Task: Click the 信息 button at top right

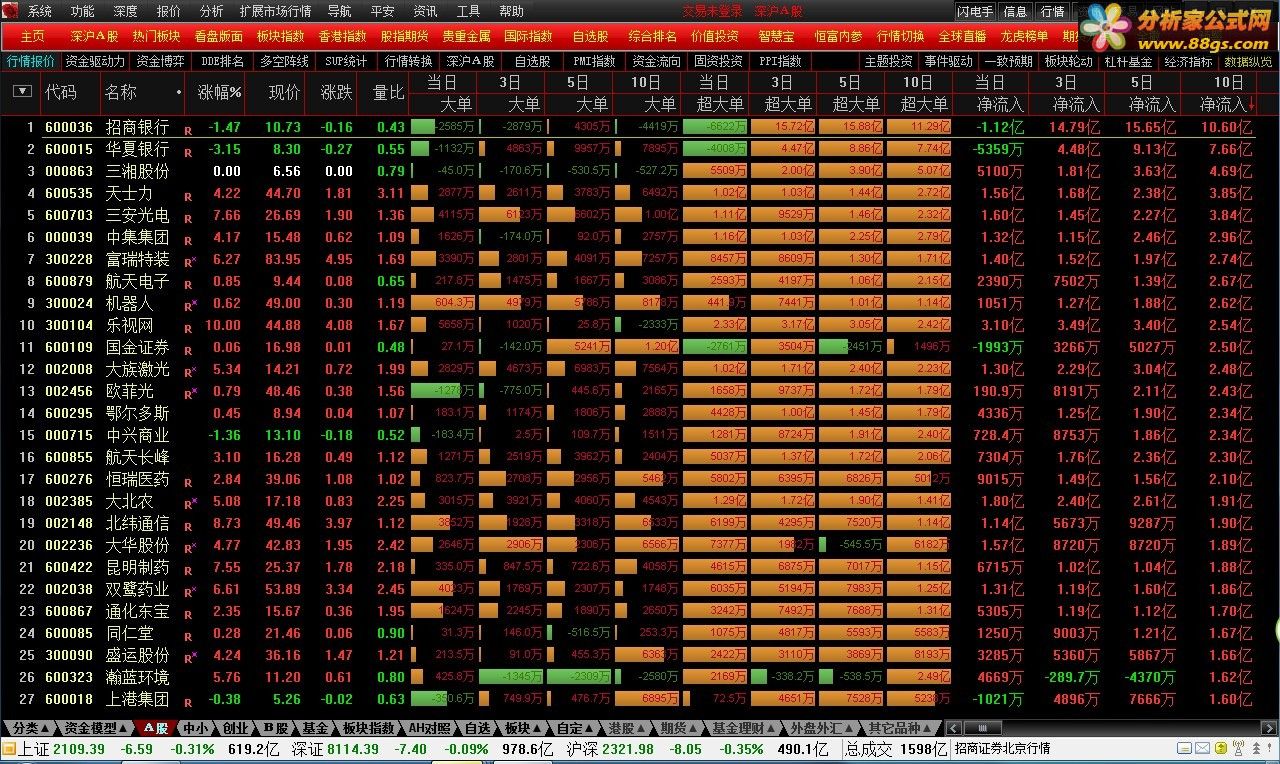Action: (x=1015, y=12)
